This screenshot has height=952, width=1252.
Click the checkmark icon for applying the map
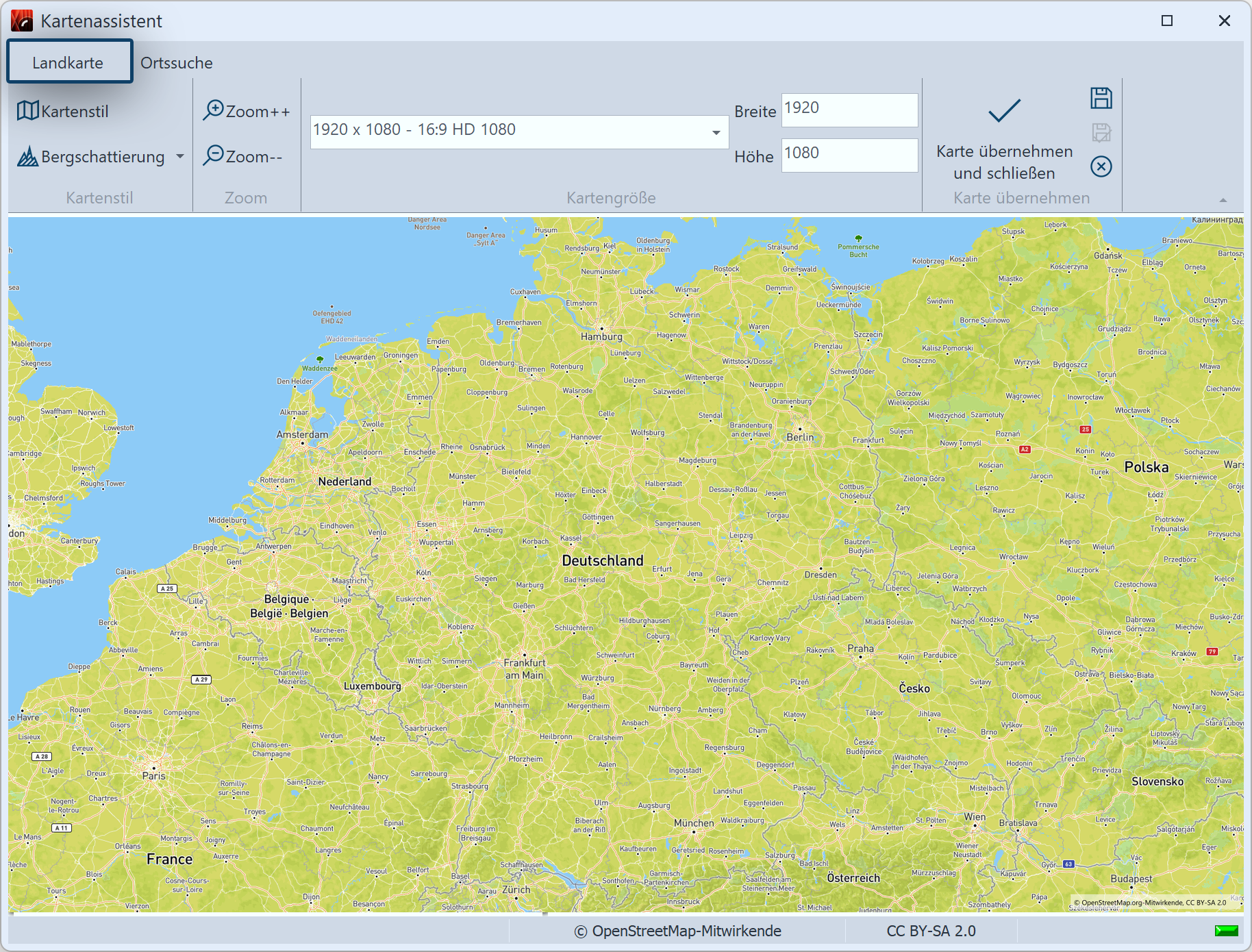click(1004, 110)
